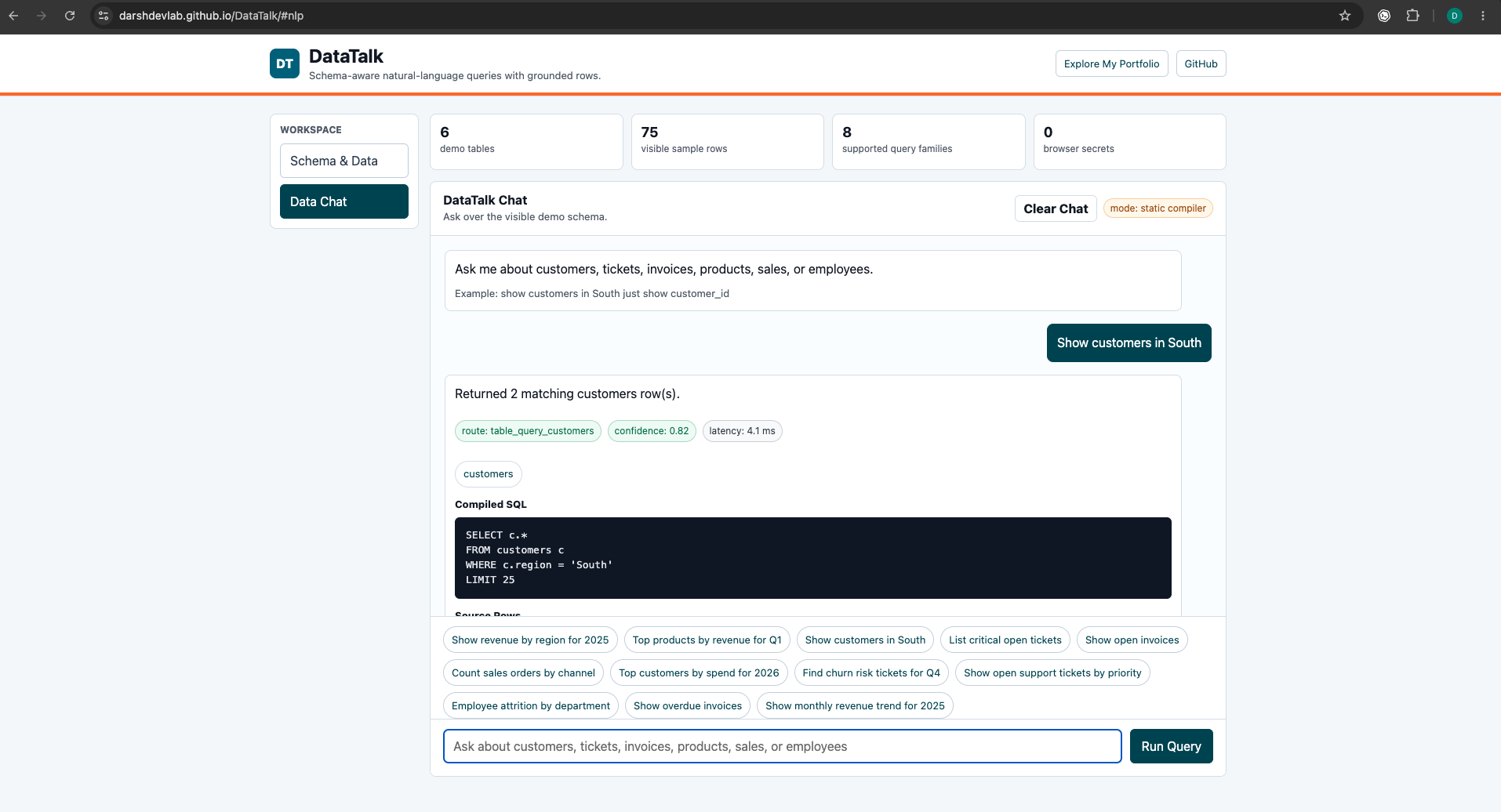This screenshot has width=1501, height=812.
Task: Open the GitHub link button
Action: (x=1201, y=64)
